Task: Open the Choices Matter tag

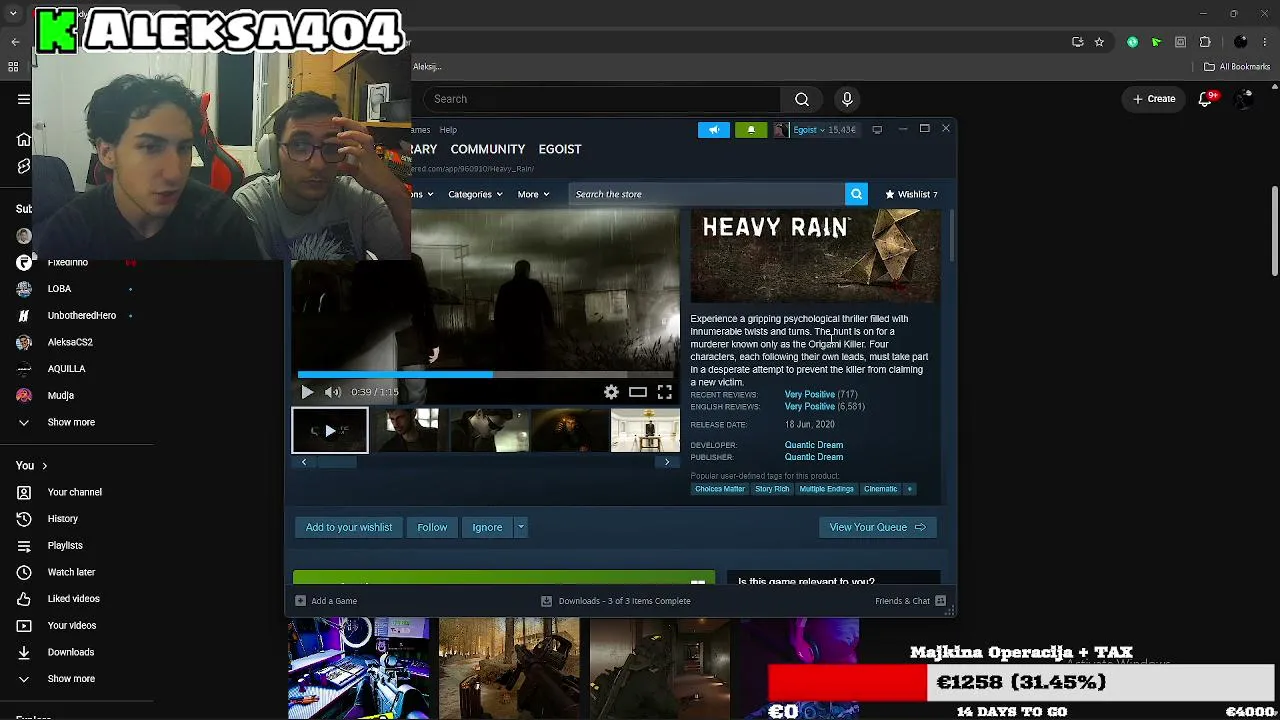Action: pyautogui.click(x=720, y=489)
